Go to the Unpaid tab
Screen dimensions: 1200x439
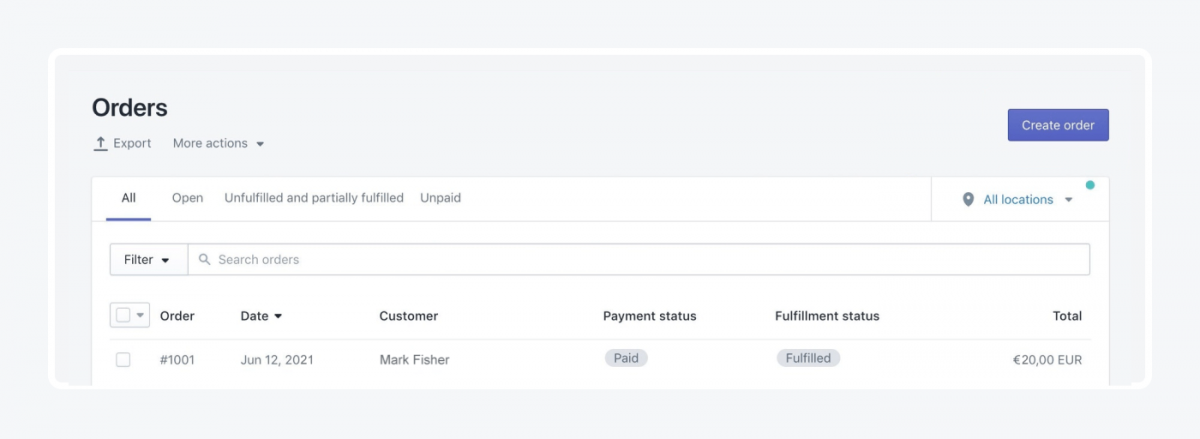[x=440, y=198]
